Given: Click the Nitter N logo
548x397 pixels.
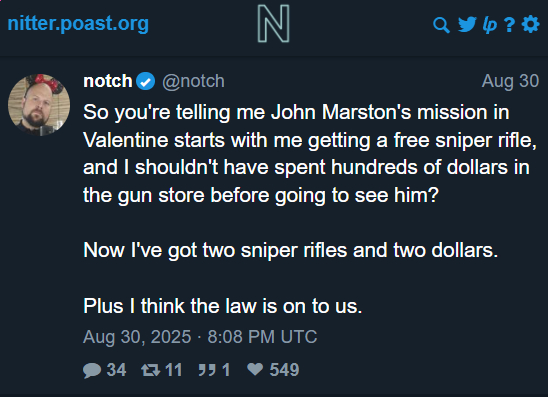Looking at the screenshot, I should (274, 23).
